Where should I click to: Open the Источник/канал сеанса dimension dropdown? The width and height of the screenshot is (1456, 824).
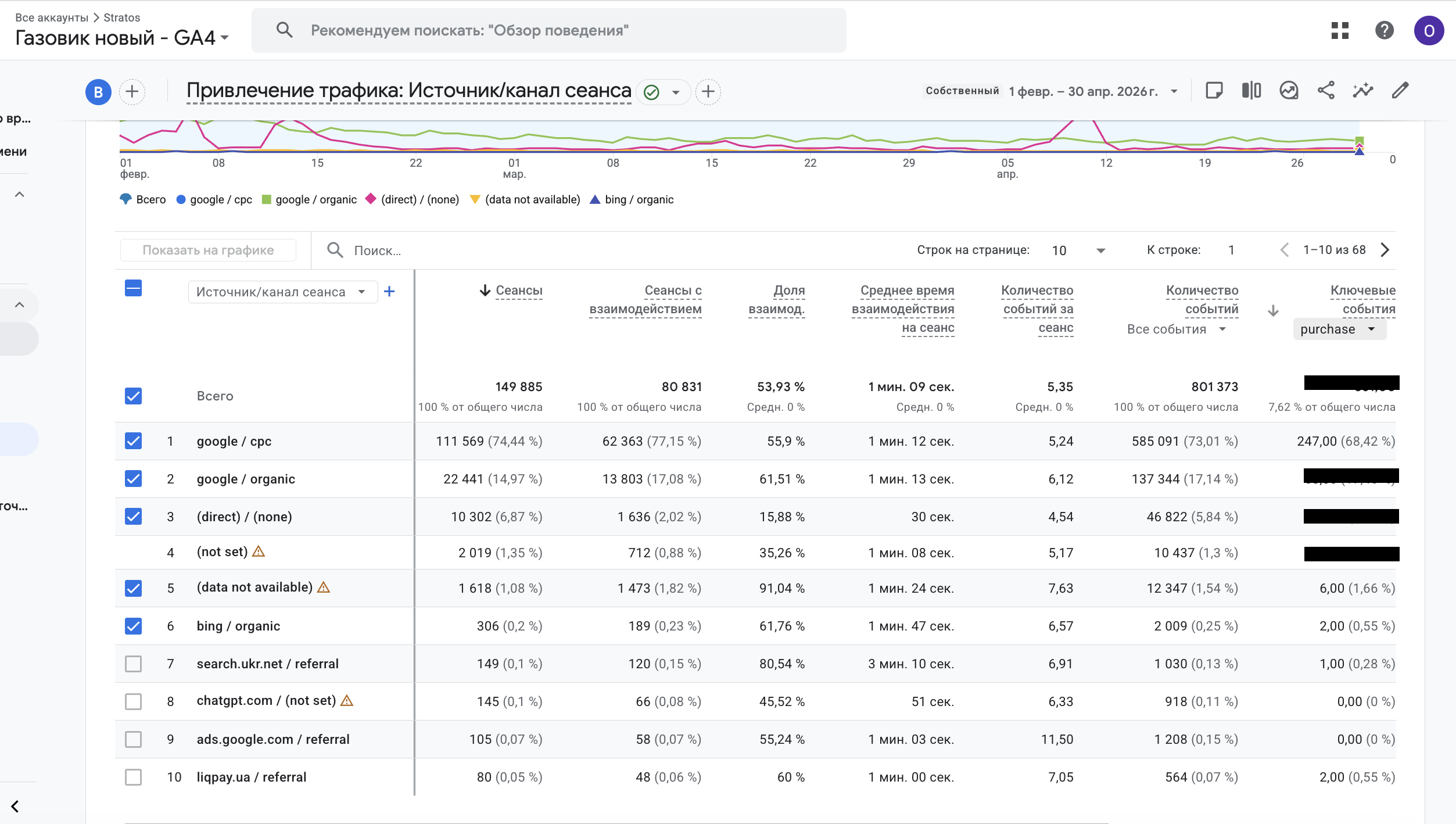pos(282,292)
